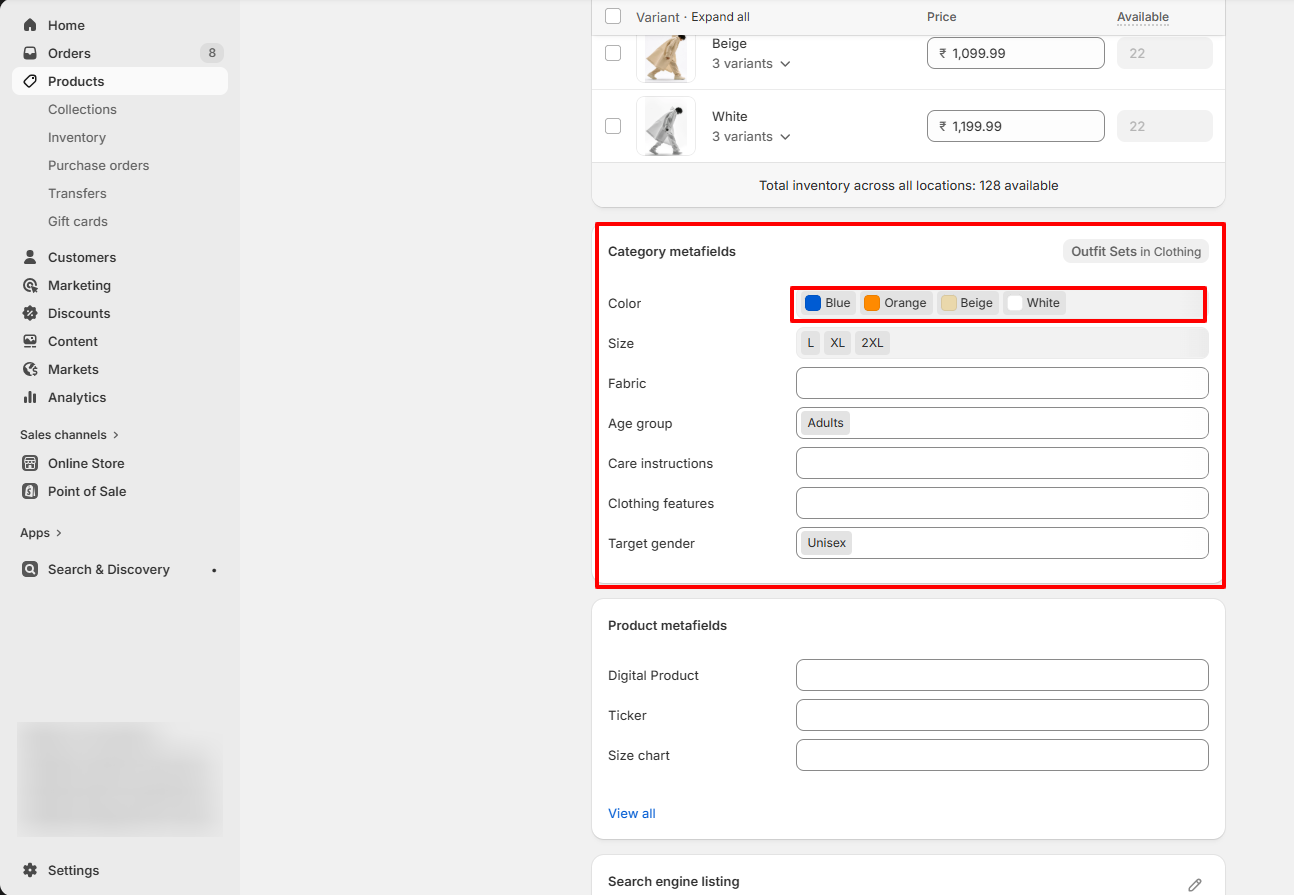Click Expand all in the variant header
This screenshot has height=895, width=1294.
pos(720,17)
